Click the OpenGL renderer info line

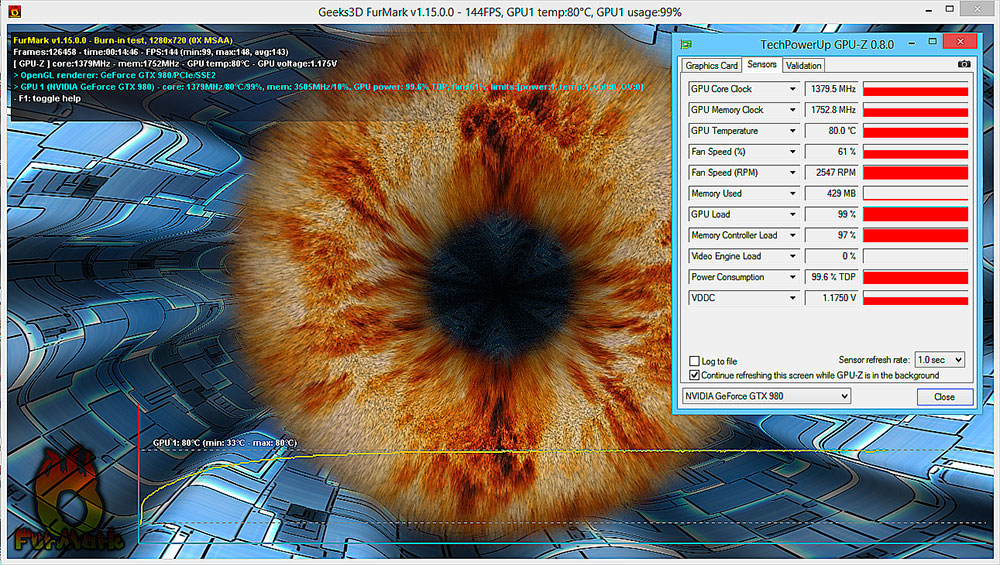click(x=115, y=75)
